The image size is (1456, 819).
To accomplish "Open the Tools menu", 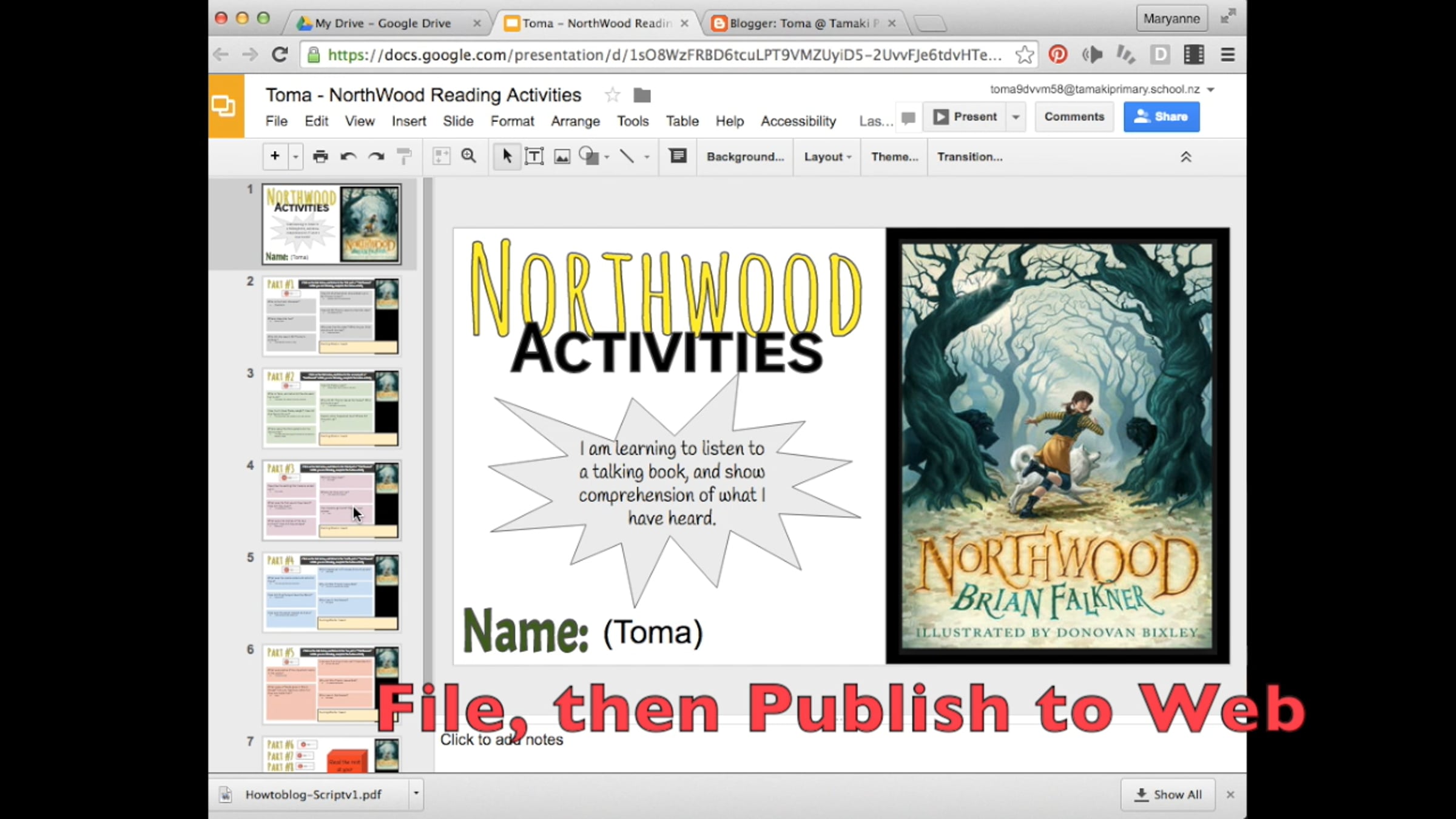I will coord(633,121).
